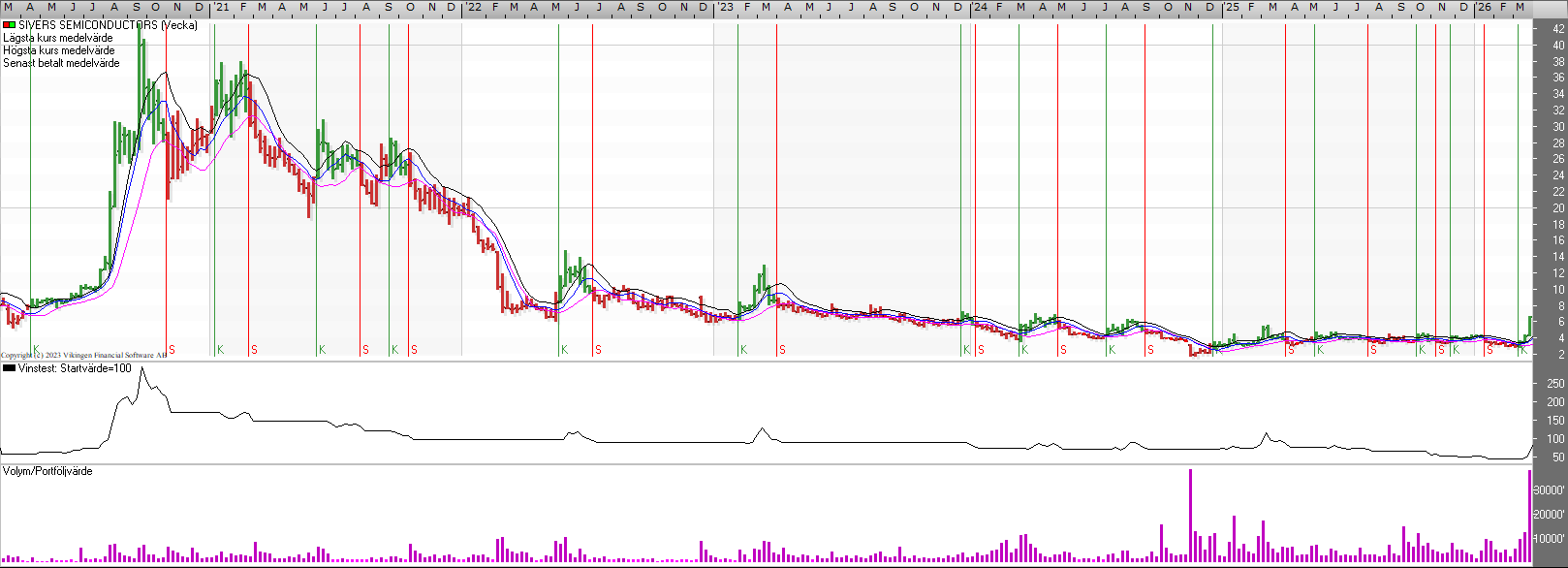
Task: Click the Vikingen Financial Software copyright text
Action: (x=83, y=356)
